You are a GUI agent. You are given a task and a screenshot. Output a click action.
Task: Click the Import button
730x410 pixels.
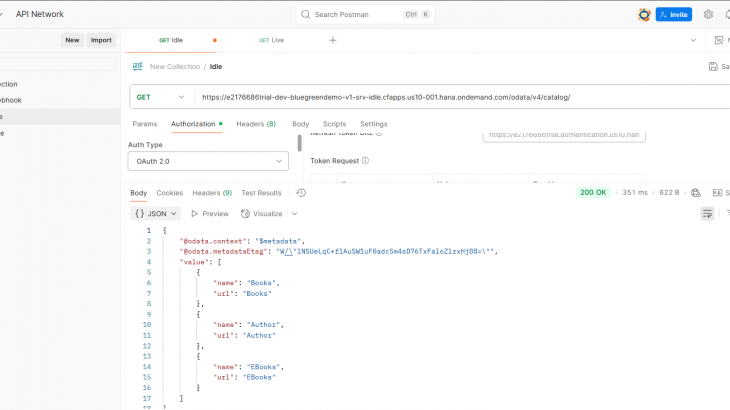pyautogui.click(x=101, y=40)
